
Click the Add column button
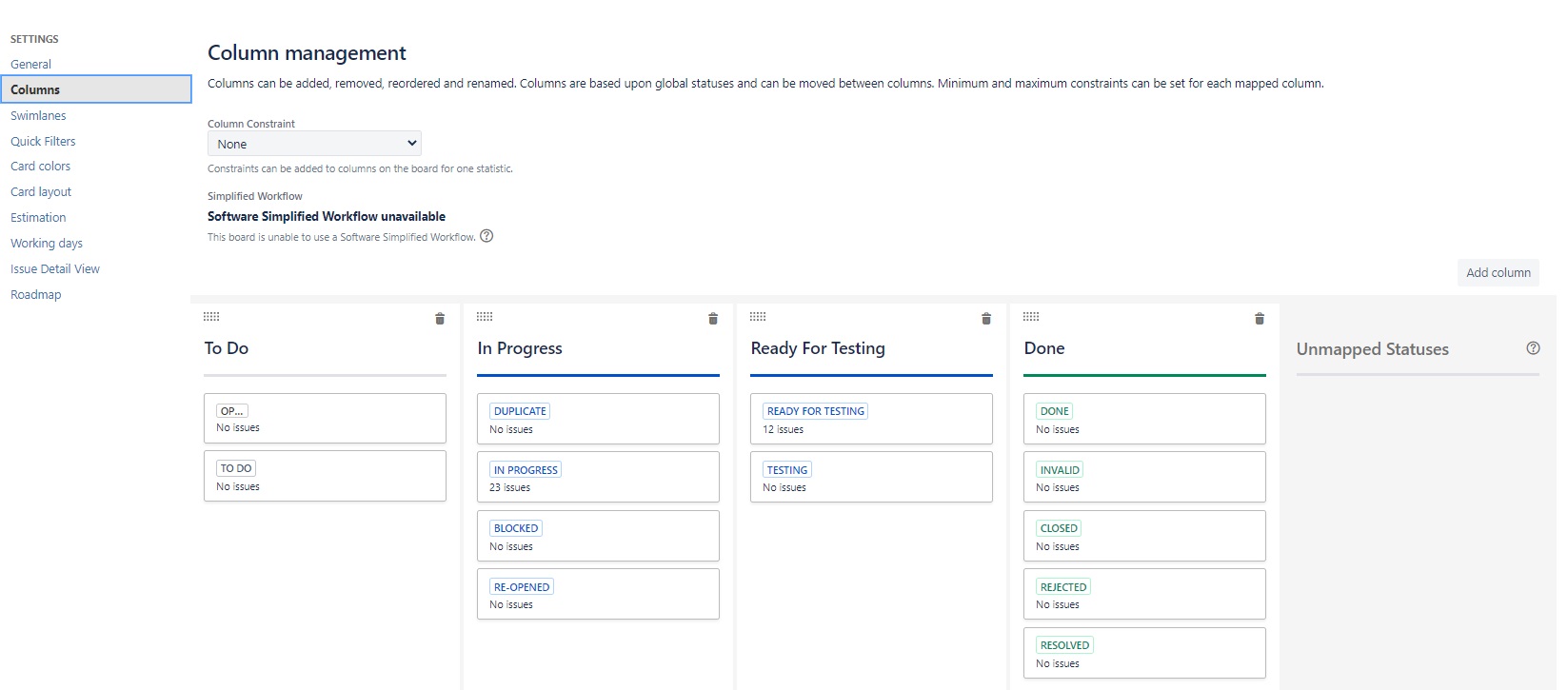(1499, 272)
